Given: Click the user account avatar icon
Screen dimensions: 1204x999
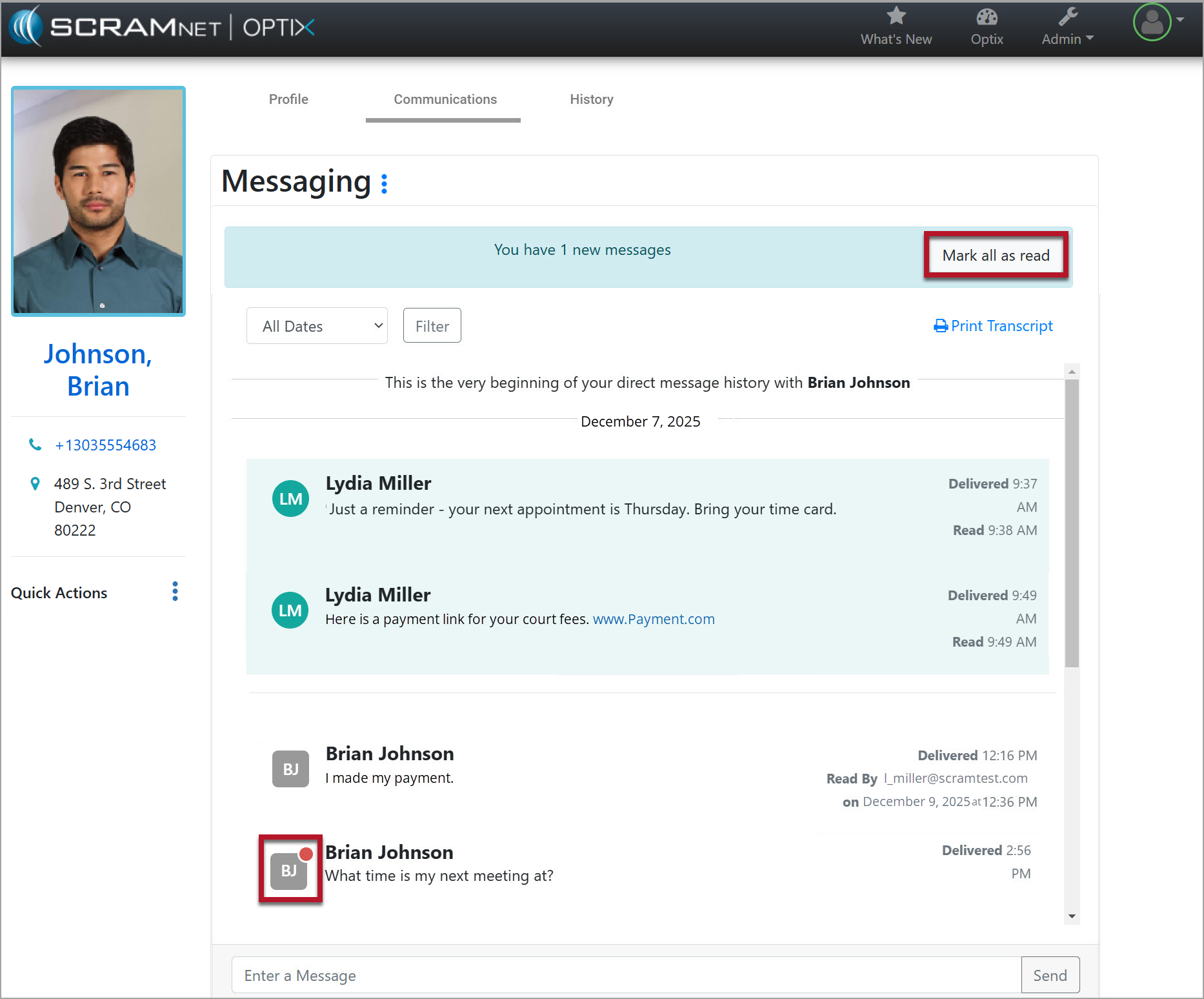Looking at the screenshot, I should pyautogui.click(x=1152, y=23).
